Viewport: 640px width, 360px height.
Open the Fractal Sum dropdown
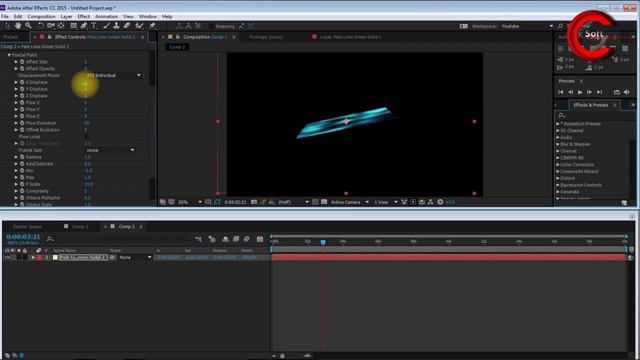click(110, 150)
